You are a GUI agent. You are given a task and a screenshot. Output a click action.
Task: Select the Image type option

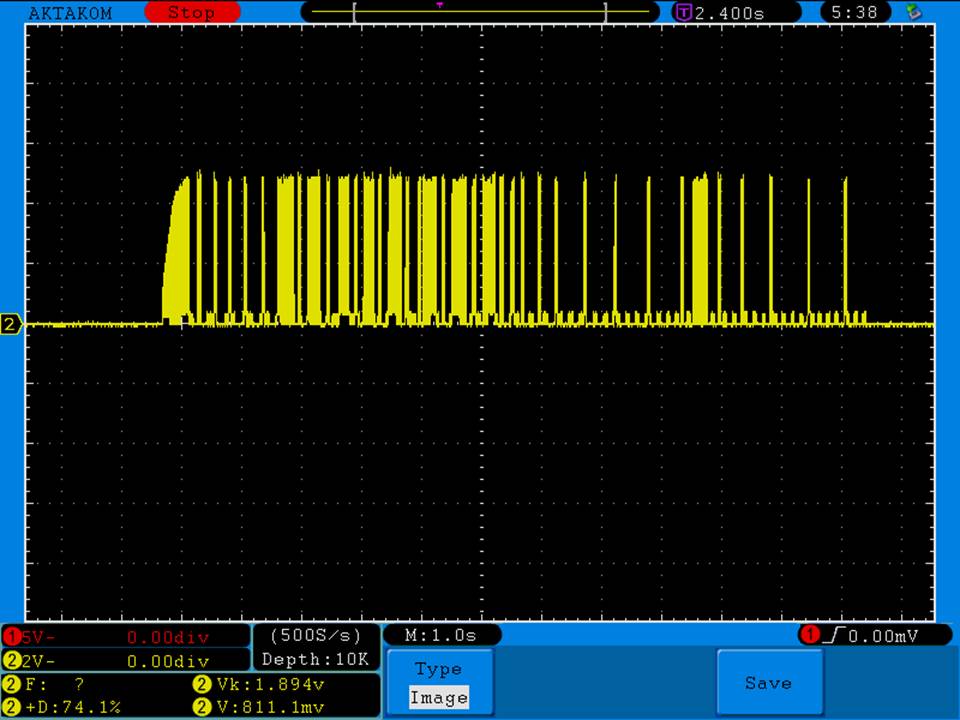click(x=438, y=698)
